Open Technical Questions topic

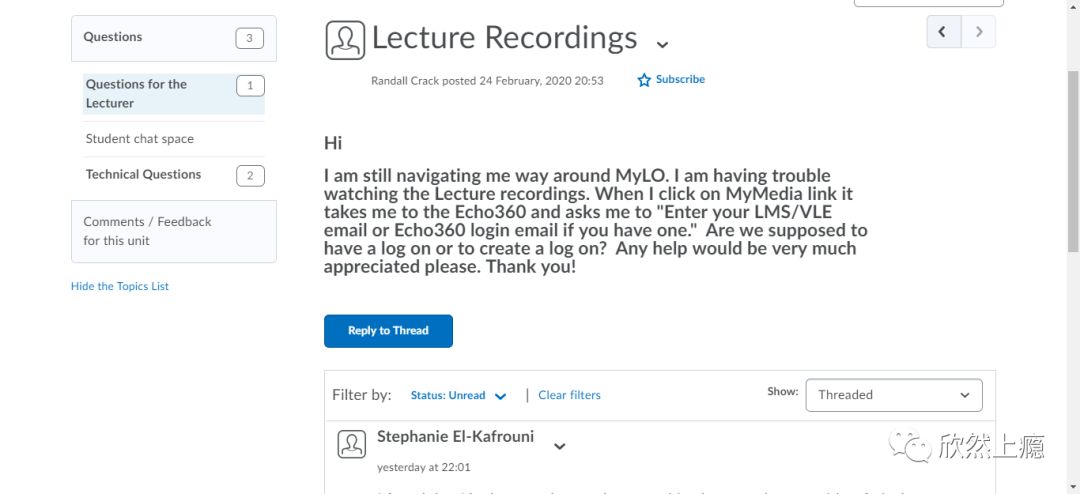[143, 174]
